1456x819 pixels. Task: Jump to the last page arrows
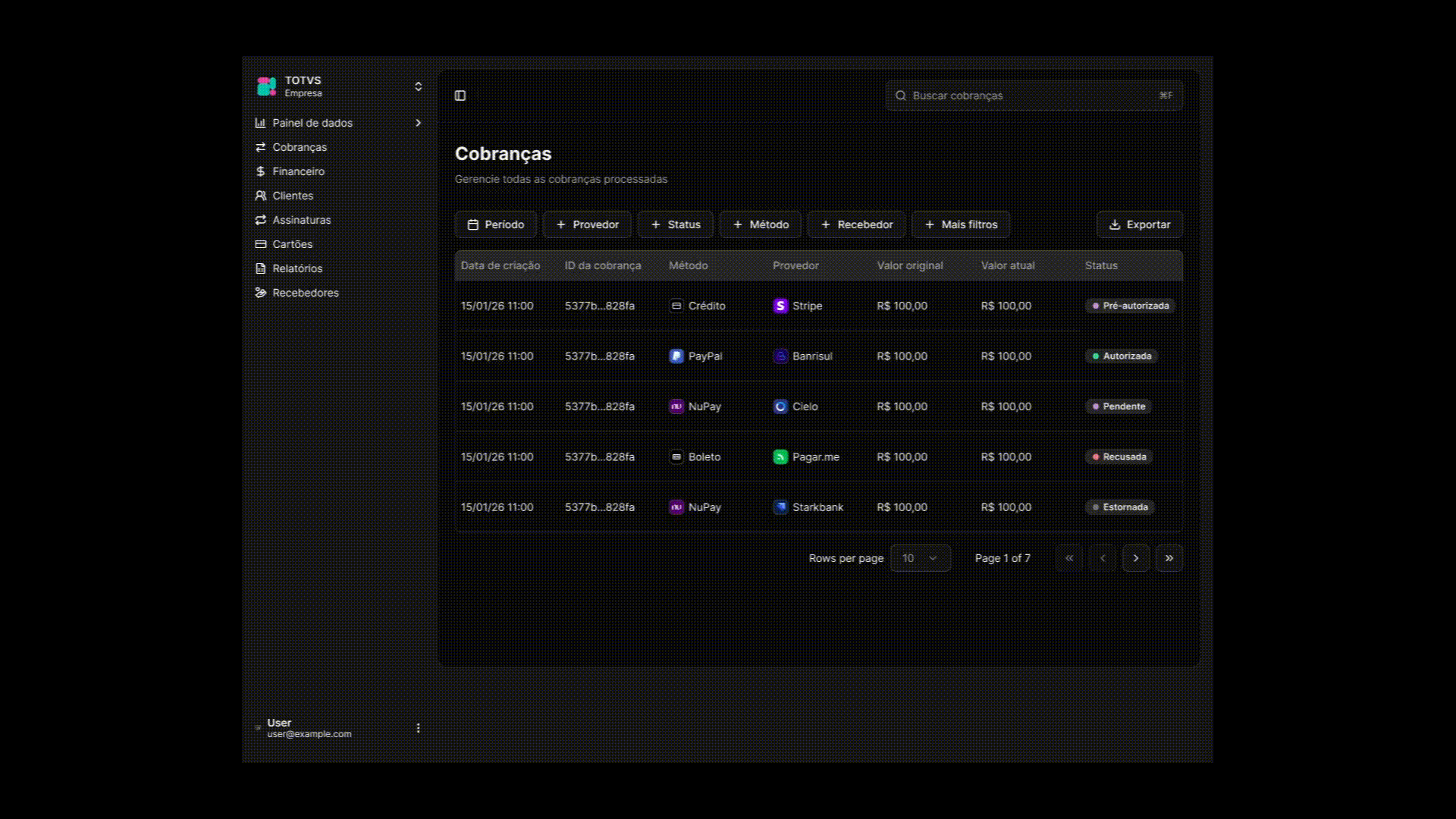1169,558
